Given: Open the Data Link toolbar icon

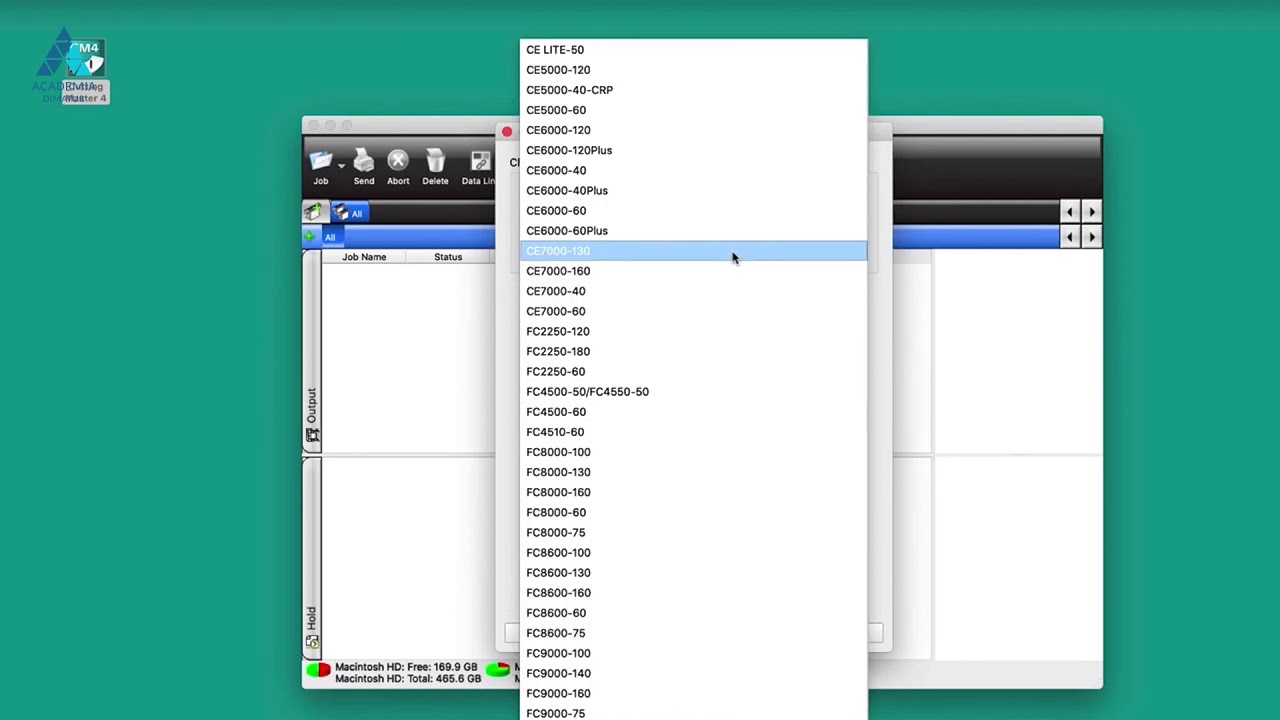Looking at the screenshot, I should tap(481, 161).
